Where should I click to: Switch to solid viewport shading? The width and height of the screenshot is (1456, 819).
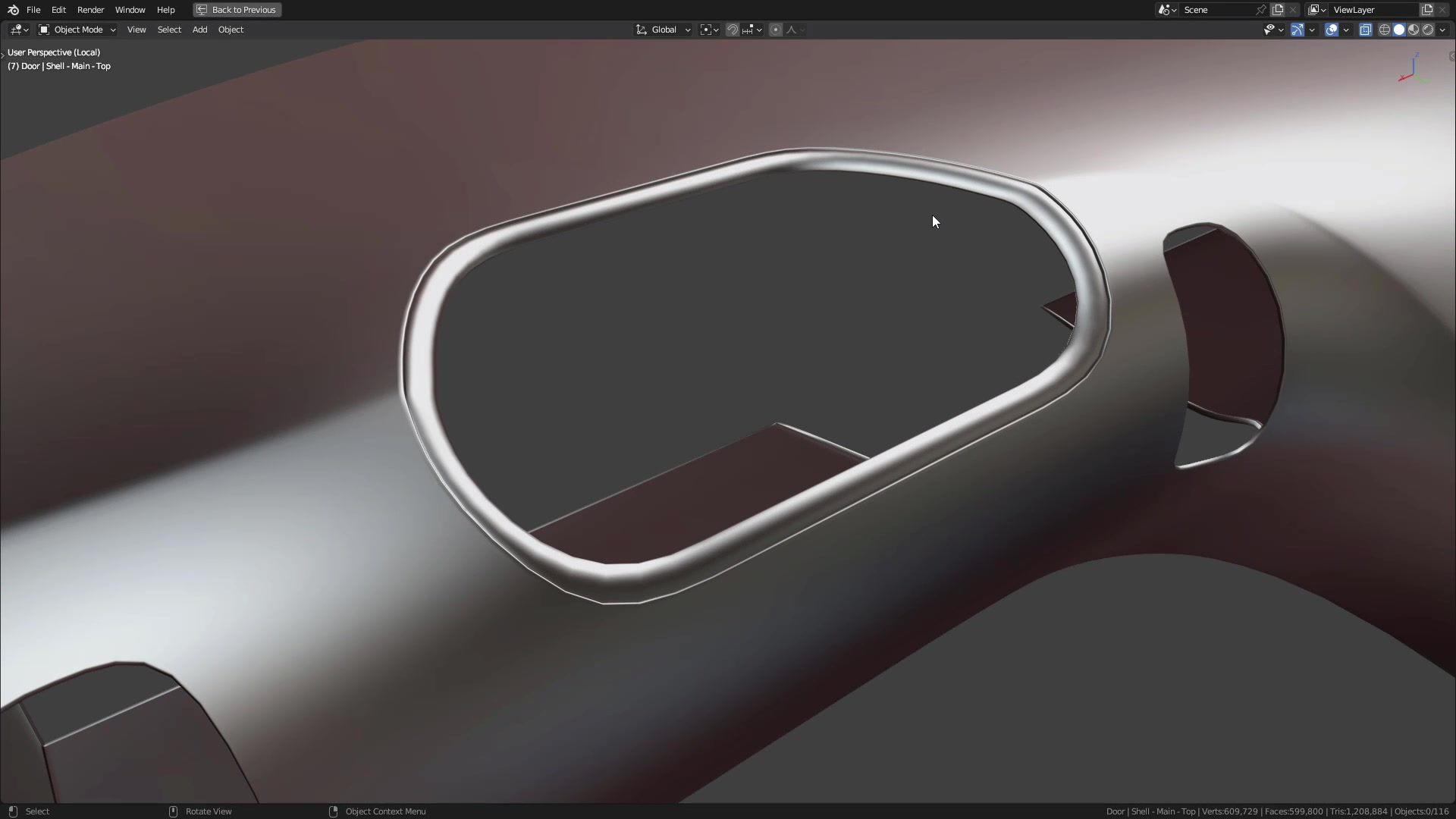pyautogui.click(x=1399, y=30)
